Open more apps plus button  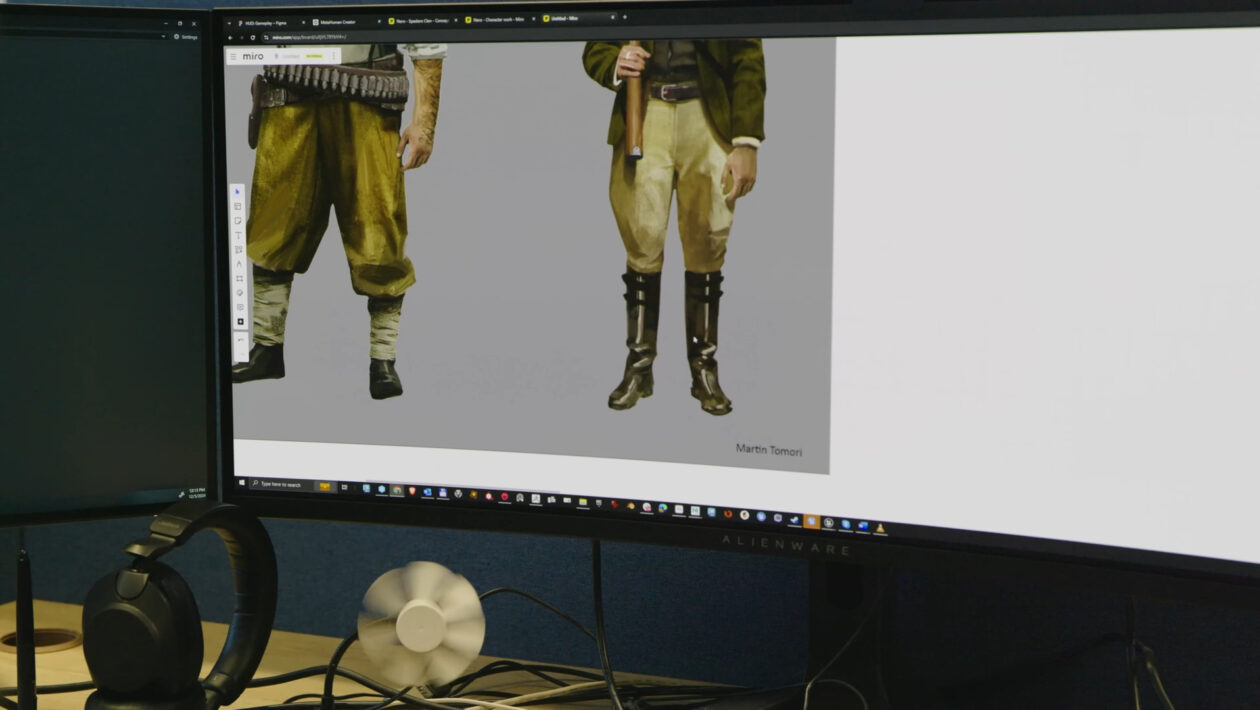click(240, 321)
